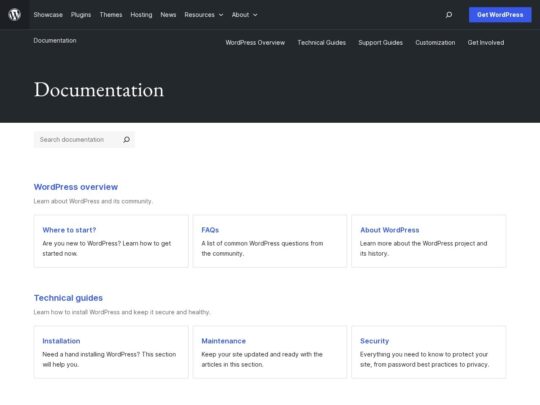Open the Technical guides section heading
The width and height of the screenshot is (540, 405).
point(68,298)
